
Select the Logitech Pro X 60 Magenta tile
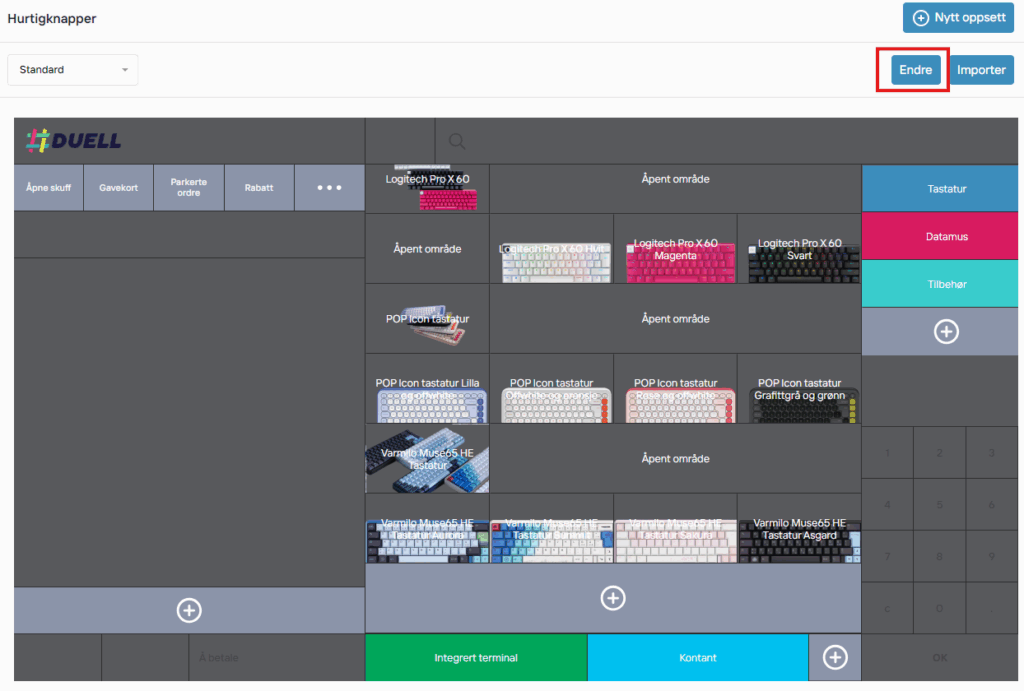(675, 249)
